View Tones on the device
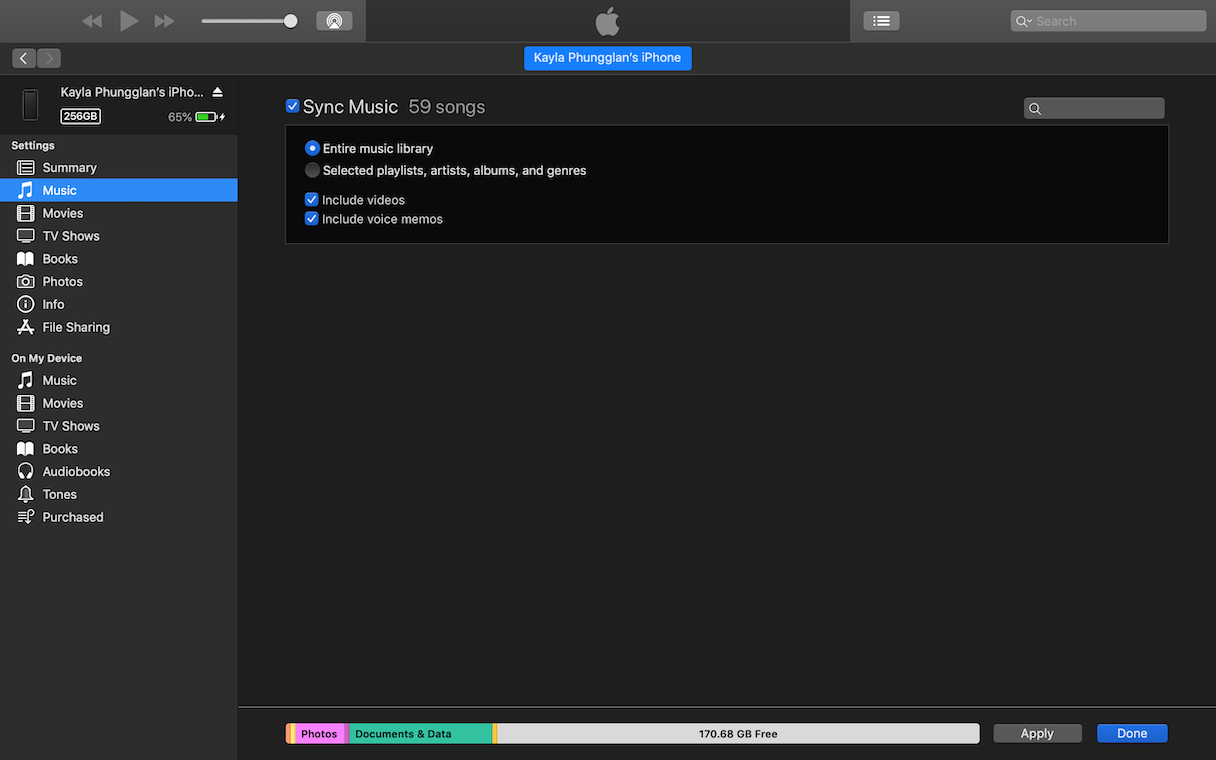The height and width of the screenshot is (760, 1216). tap(58, 494)
